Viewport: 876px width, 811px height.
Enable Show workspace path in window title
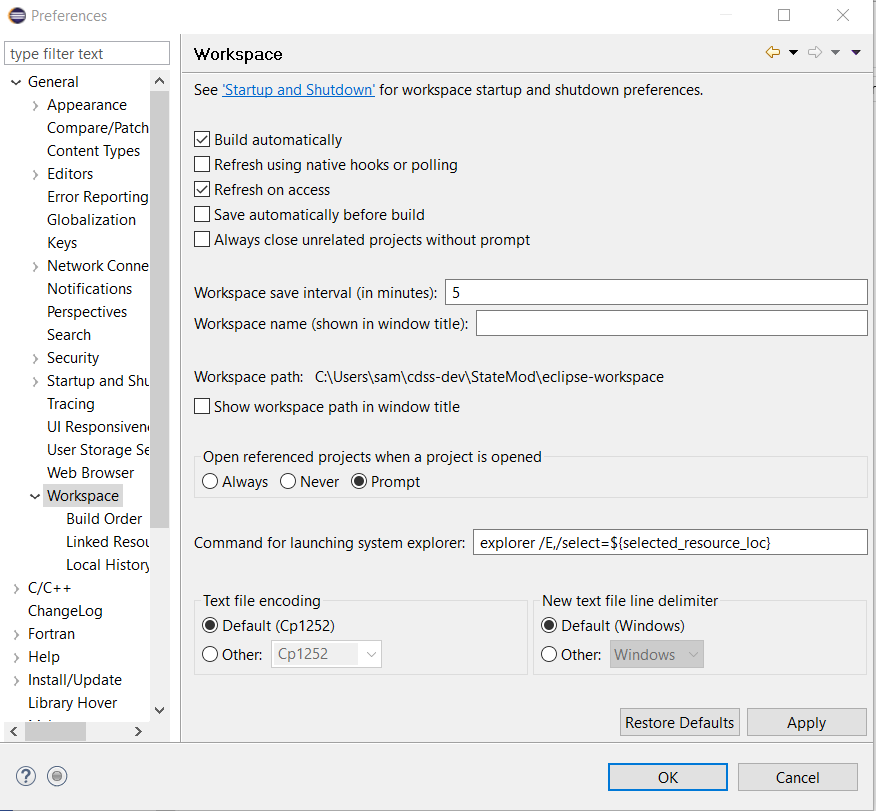(x=202, y=406)
